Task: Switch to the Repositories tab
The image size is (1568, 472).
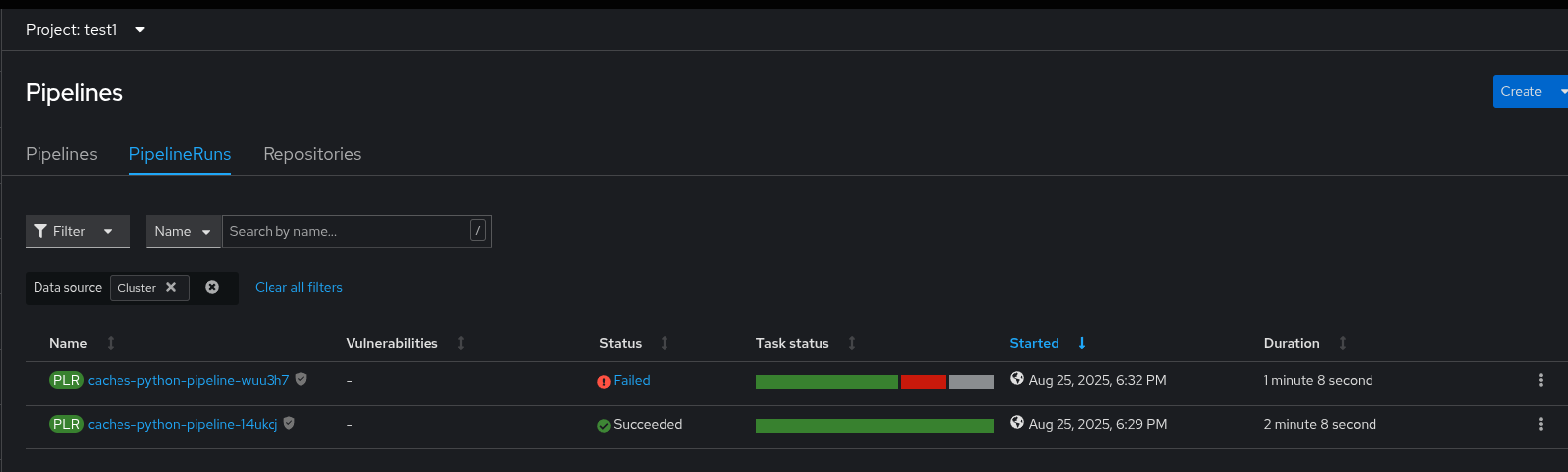Action: [312, 154]
